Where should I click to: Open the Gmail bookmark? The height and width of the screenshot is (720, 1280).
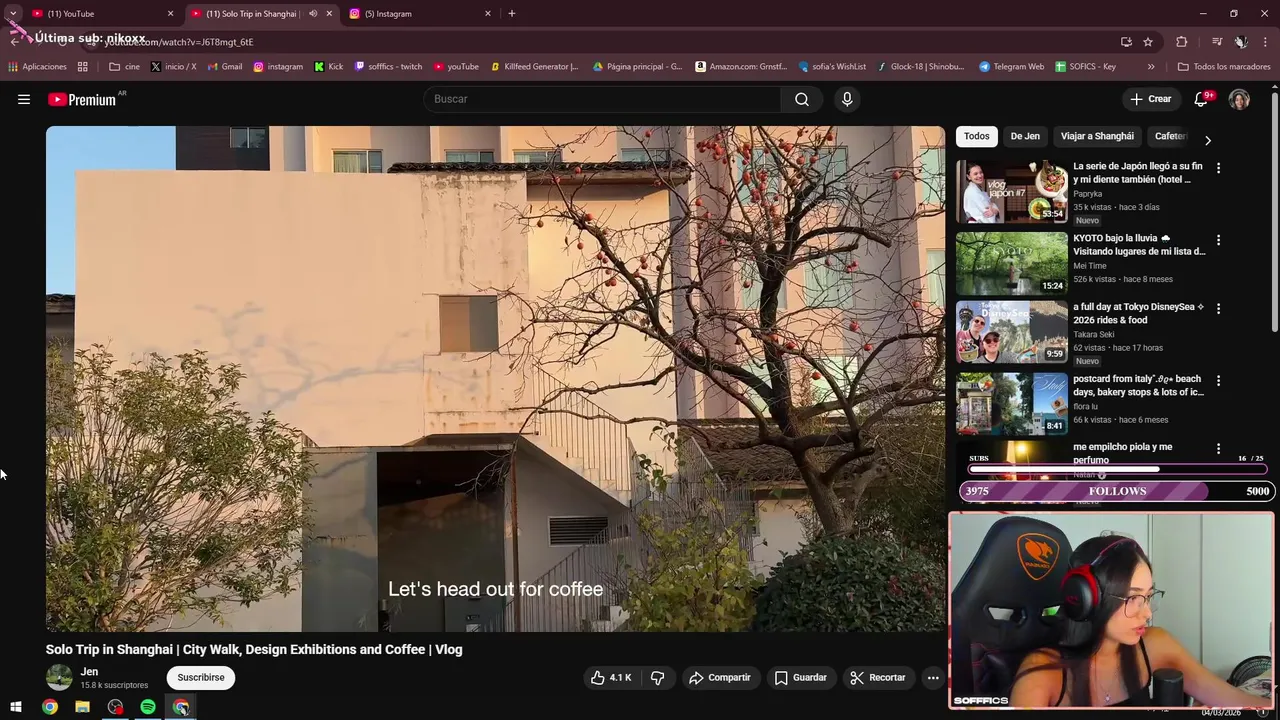point(224,67)
